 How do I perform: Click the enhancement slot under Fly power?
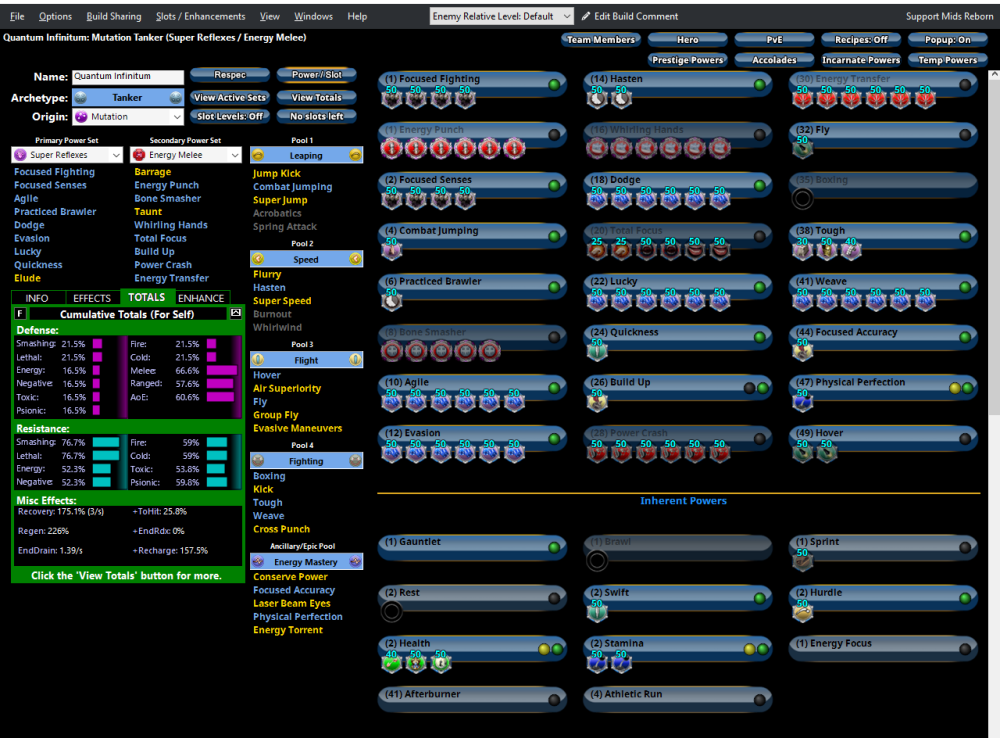(x=802, y=148)
